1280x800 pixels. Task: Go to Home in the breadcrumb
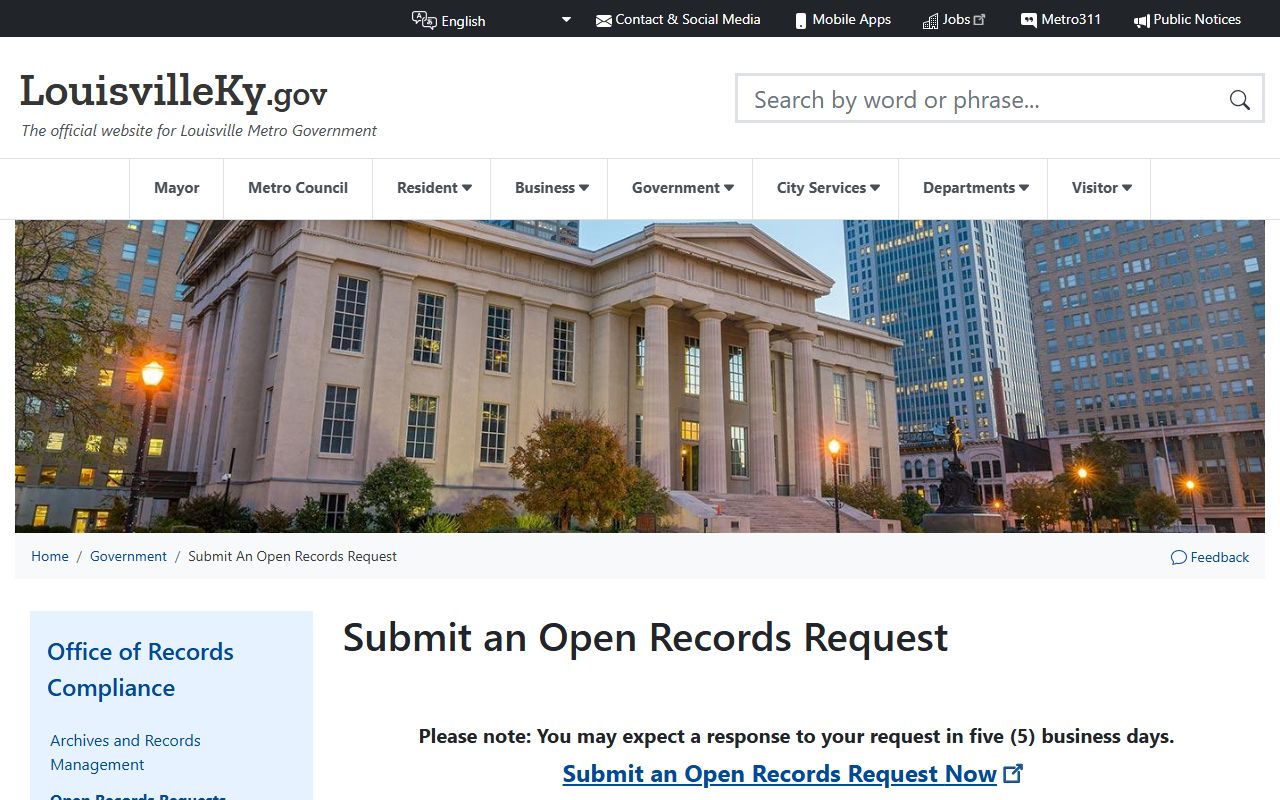tap(50, 556)
